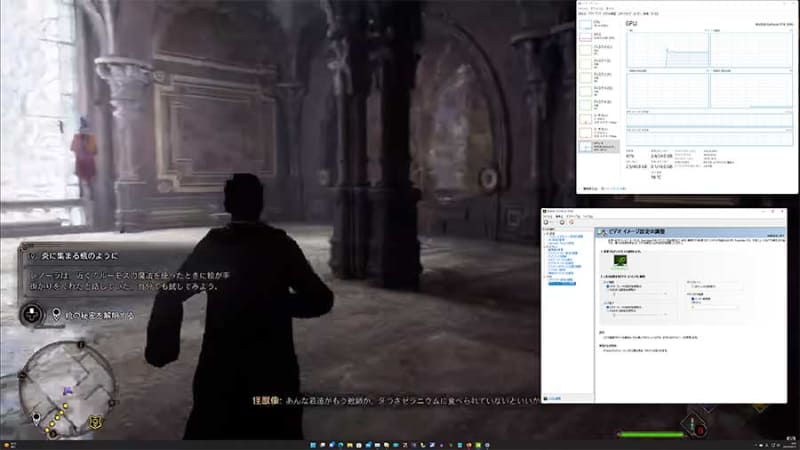Screen dimensions: 800x450
Task: Select the display thumbnail in NVIDIA panel
Action: (x=620, y=260)
